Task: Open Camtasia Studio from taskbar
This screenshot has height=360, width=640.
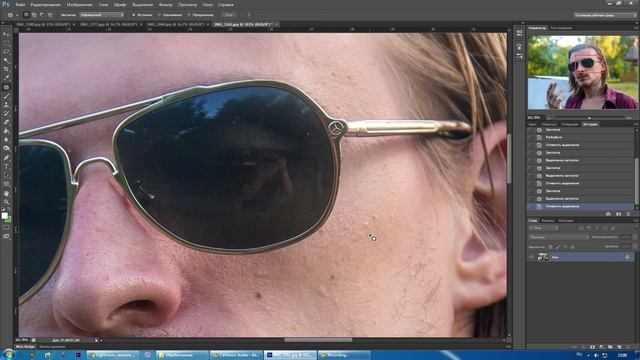Action: point(236,355)
